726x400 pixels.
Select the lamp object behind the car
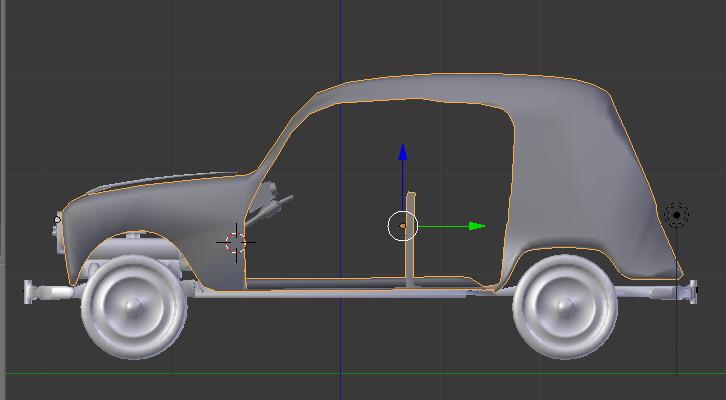[677, 214]
